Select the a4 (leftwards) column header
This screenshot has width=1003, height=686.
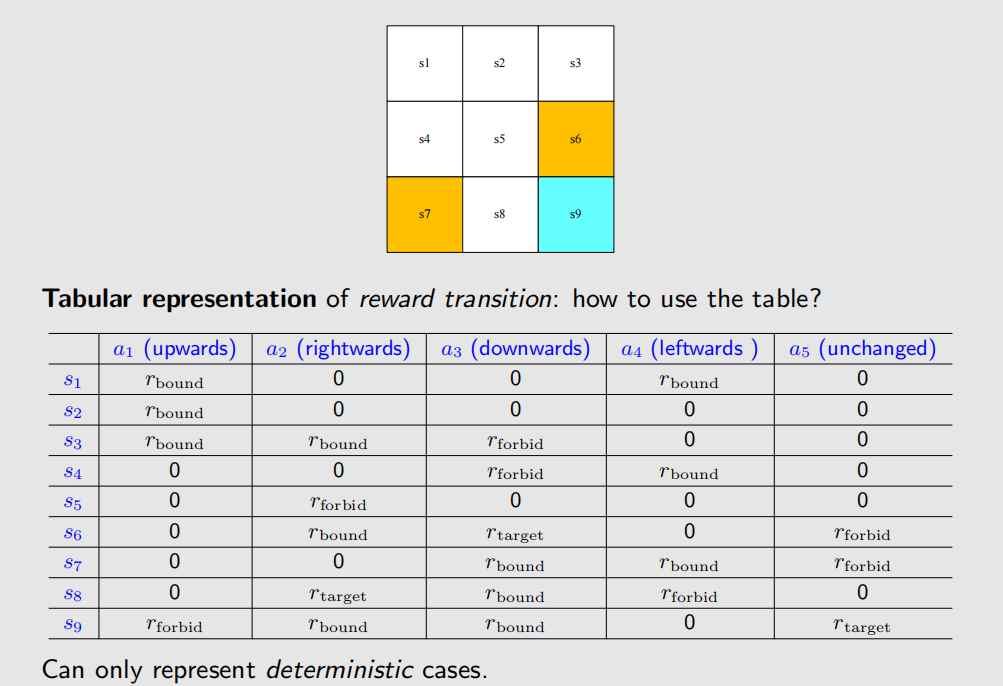coord(688,349)
